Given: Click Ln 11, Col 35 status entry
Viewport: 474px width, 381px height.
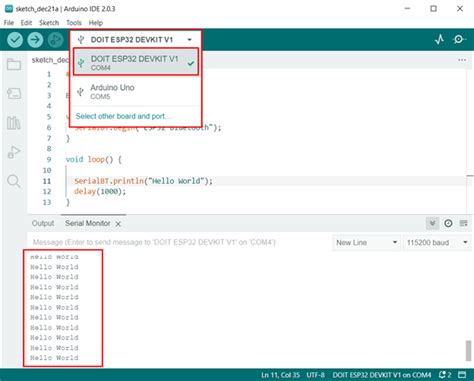Looking at the screenshot, I should point(280,375).
